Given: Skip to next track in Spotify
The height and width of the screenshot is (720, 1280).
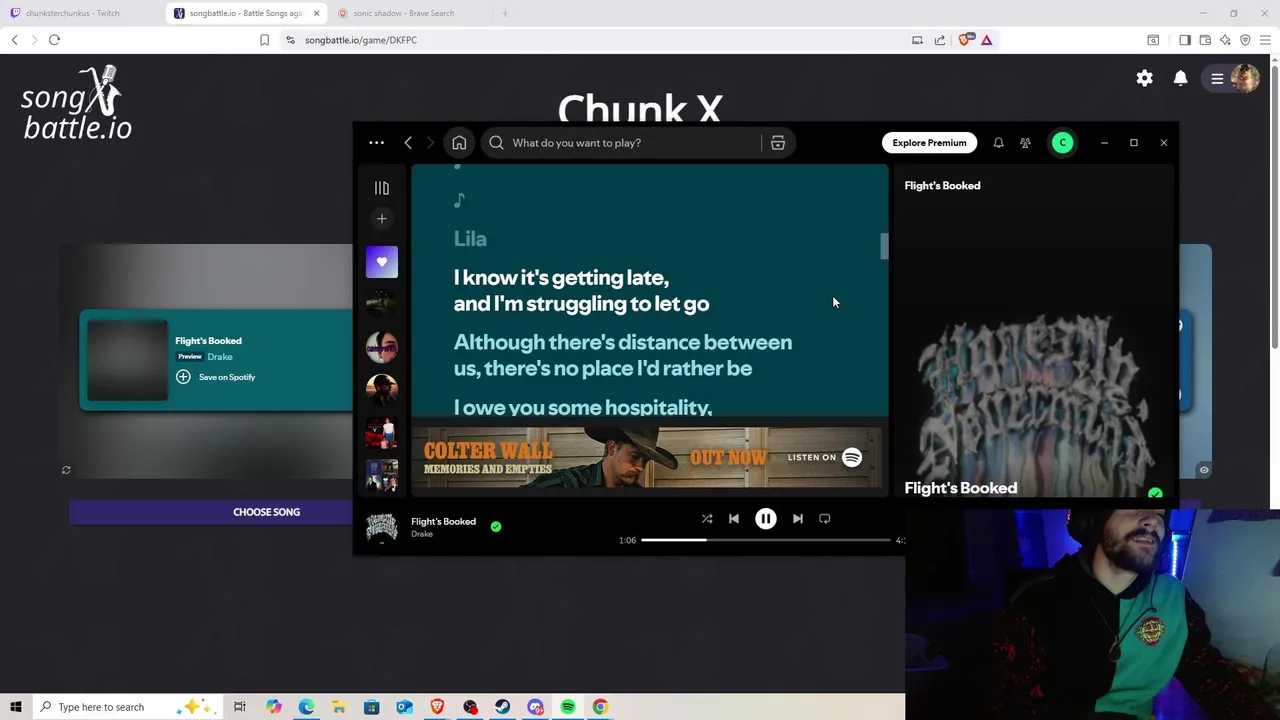Looking at the screenshot, I should [x=797, y=518].
